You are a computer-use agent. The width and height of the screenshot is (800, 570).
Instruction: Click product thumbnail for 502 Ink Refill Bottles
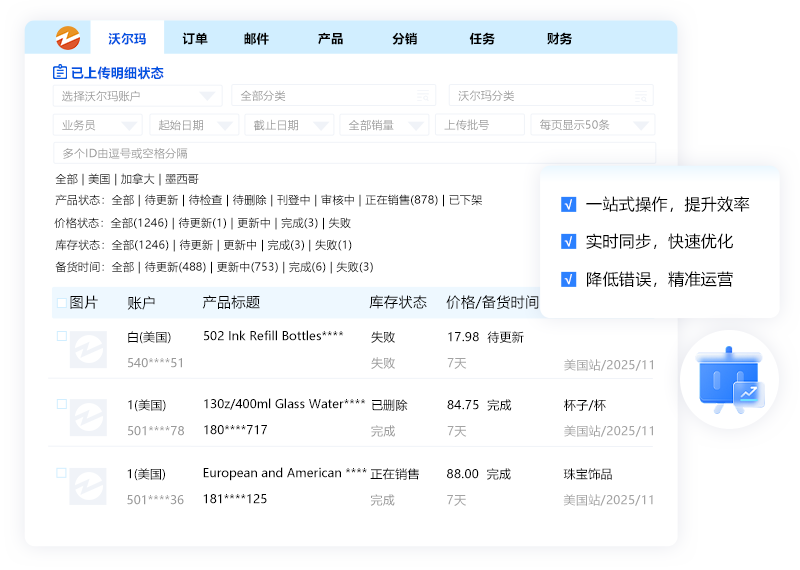click(x=88, y=350)
